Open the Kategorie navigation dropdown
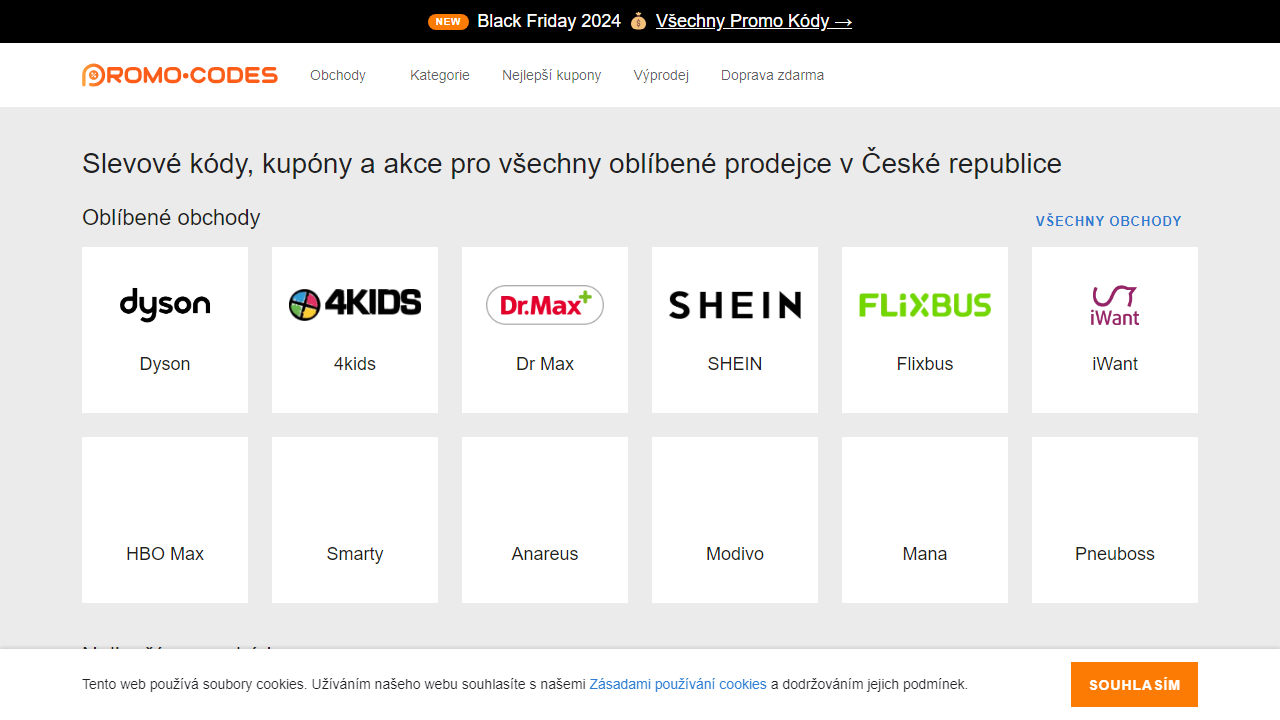This screenshot has height=720, width=1280. [440, 75]
